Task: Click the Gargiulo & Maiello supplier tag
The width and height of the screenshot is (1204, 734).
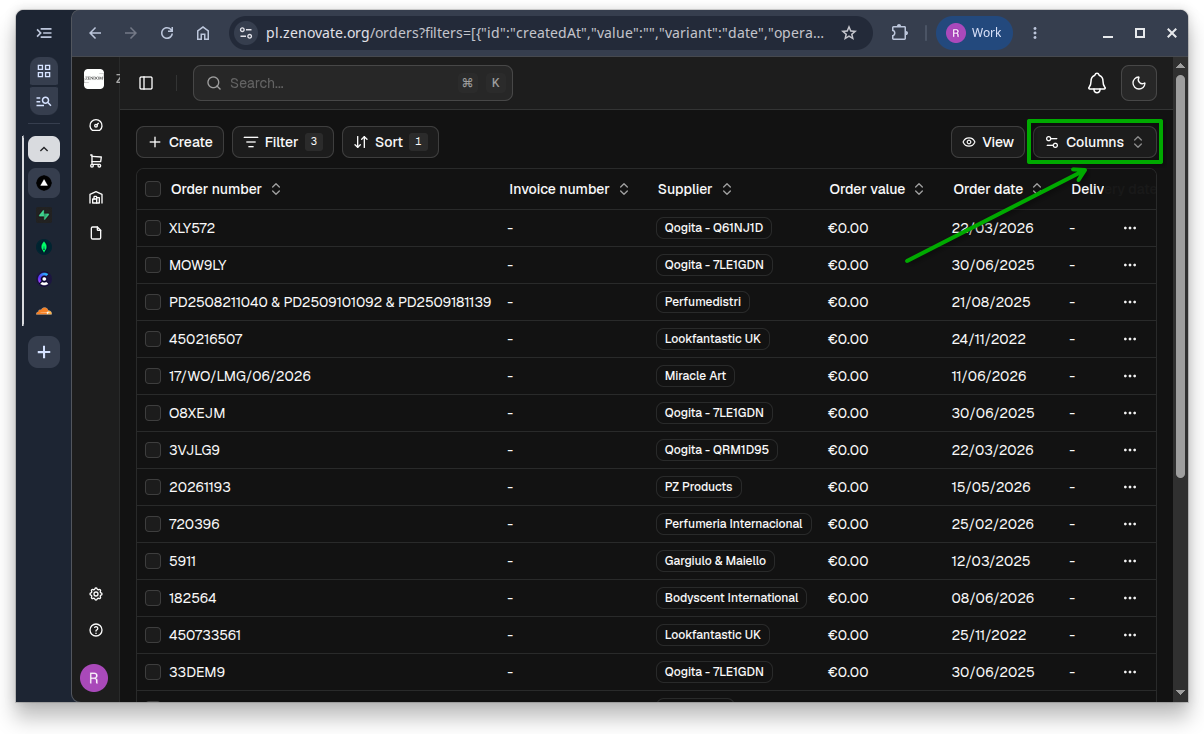Action: 716,561
